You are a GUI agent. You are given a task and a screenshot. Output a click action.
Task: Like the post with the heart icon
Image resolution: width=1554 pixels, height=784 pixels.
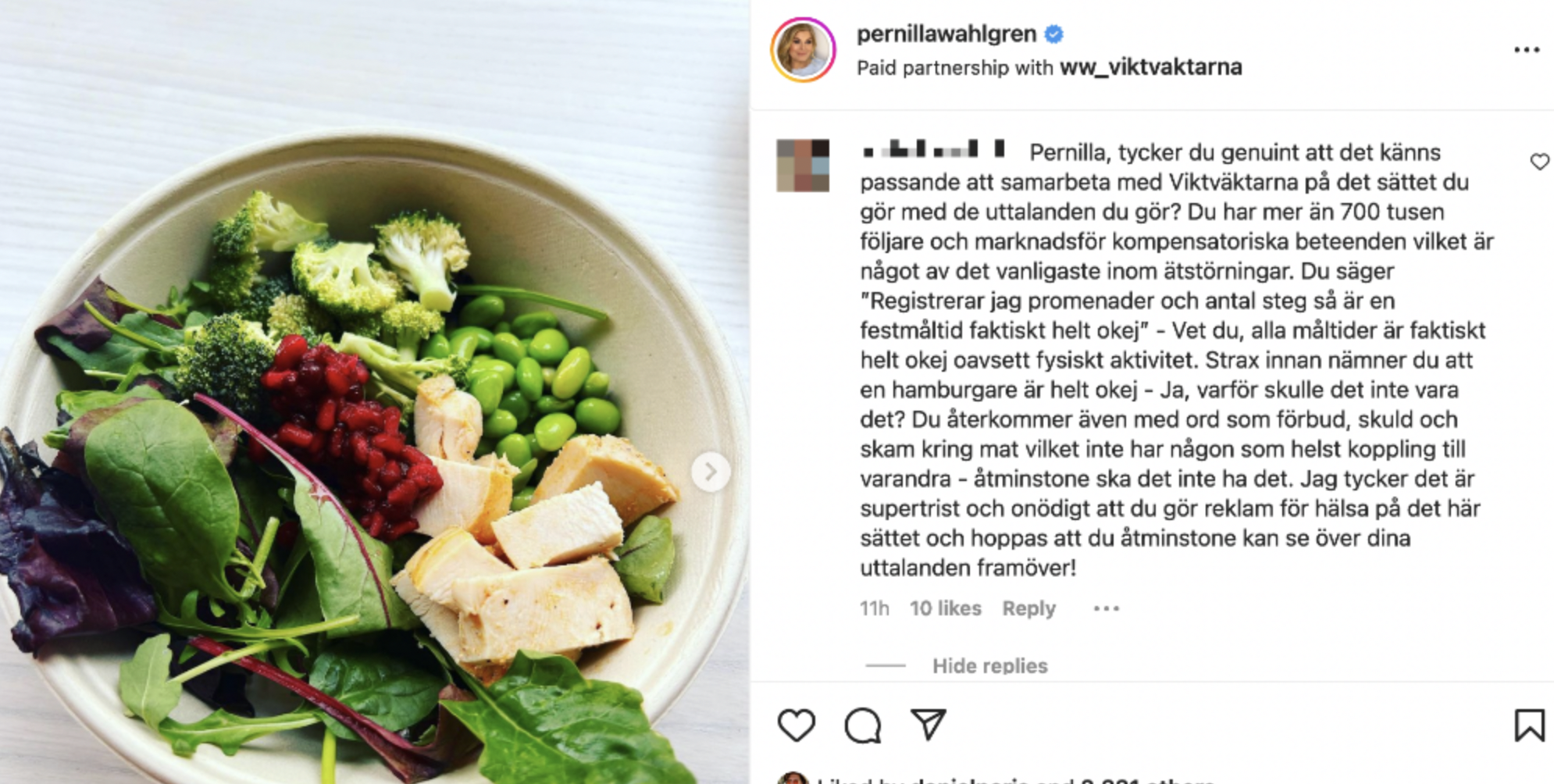click(x=796, y=725)
